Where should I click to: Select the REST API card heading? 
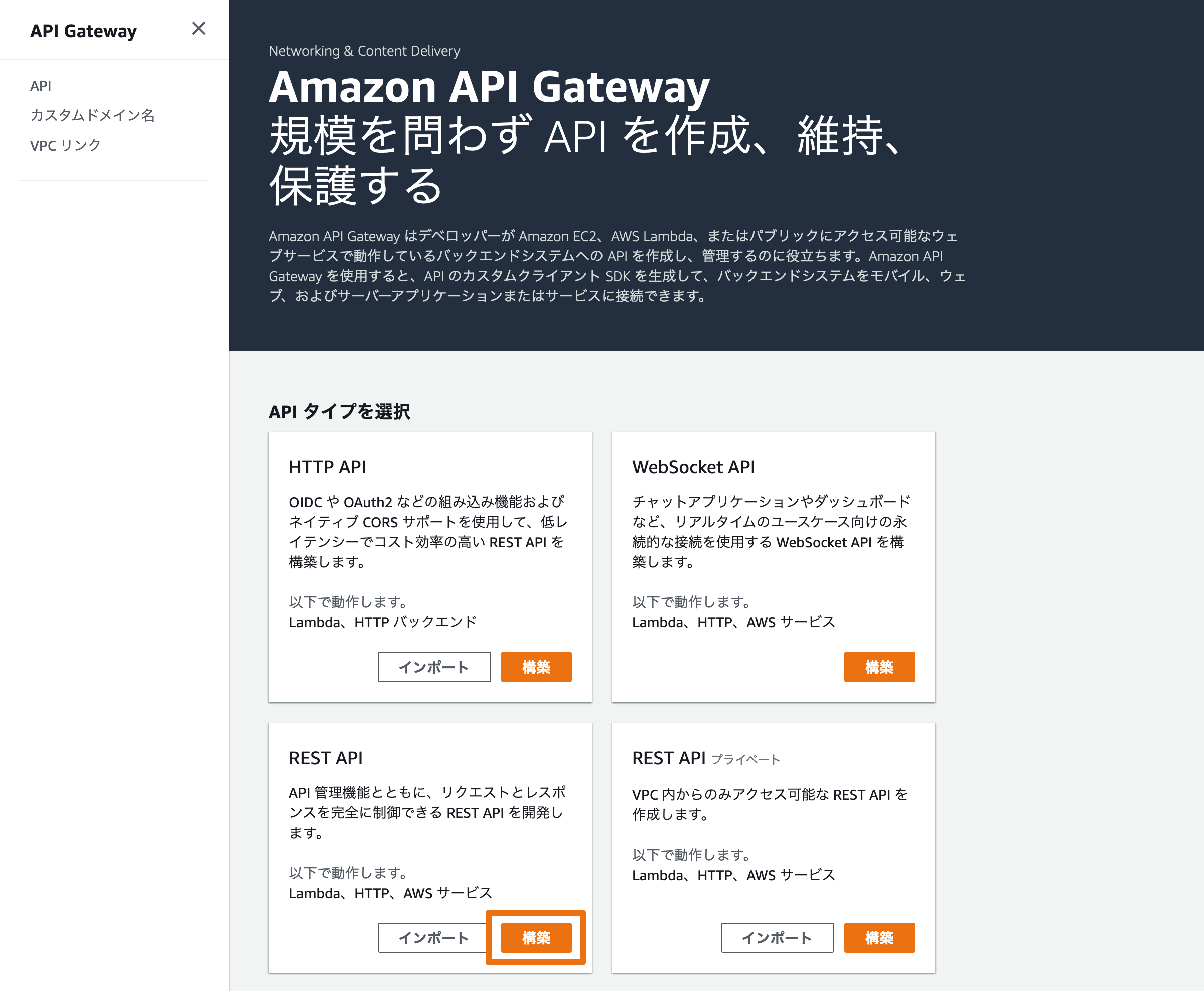(326, 758)
